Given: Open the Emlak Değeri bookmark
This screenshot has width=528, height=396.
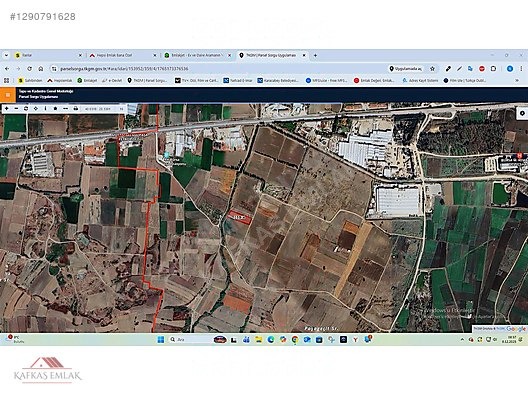Looking at the screenshot, I should click(x=374, y=80).
